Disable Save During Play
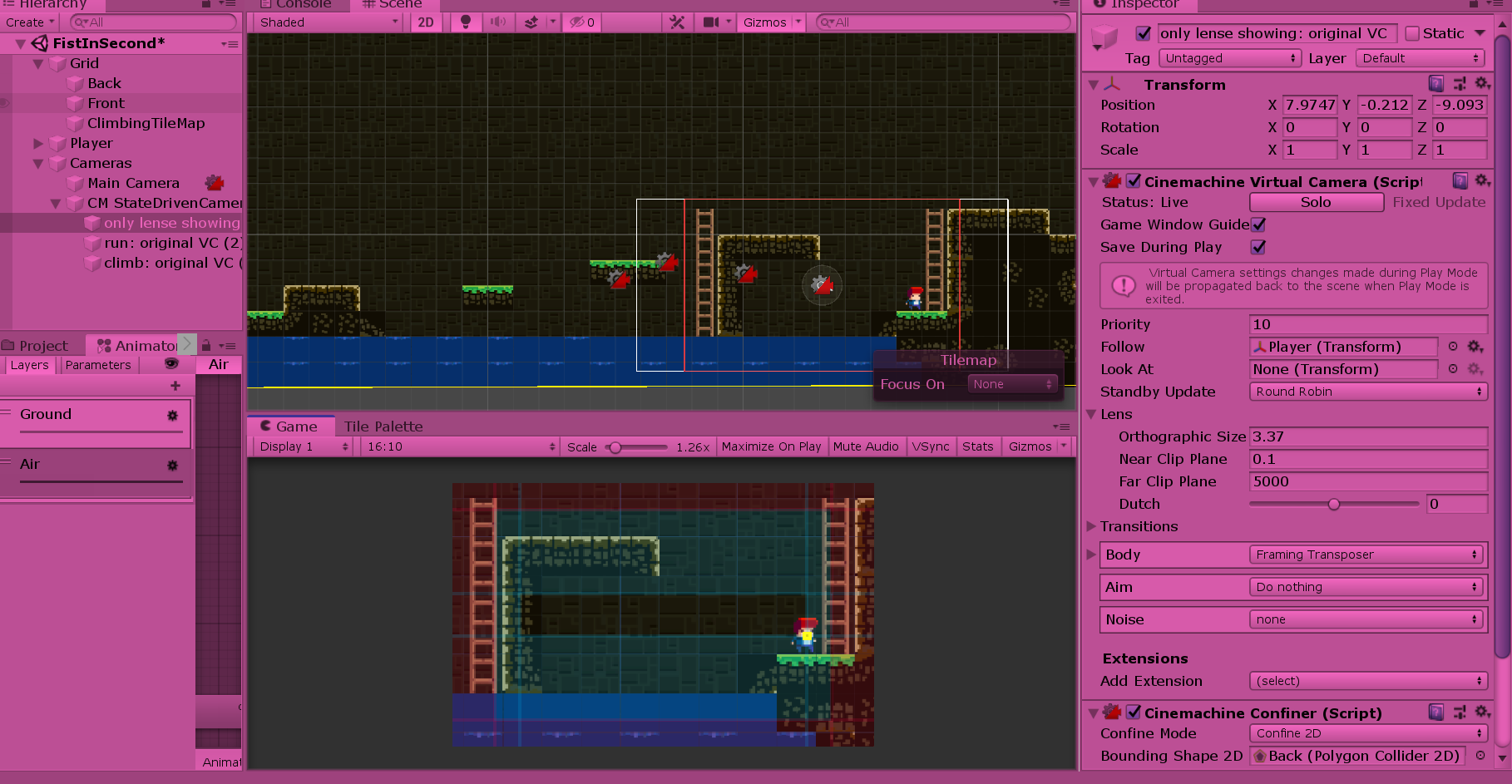Image resolution: width=1512 pixels, height=784 pixels. pos(1258,247)
